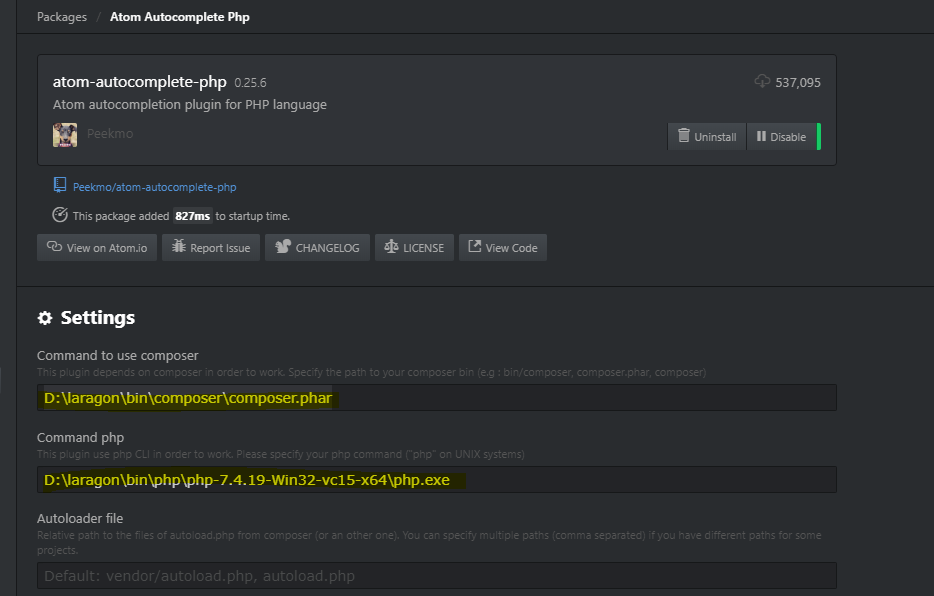
Task: Click the pause icon on Disable
Action: (761, 136)
